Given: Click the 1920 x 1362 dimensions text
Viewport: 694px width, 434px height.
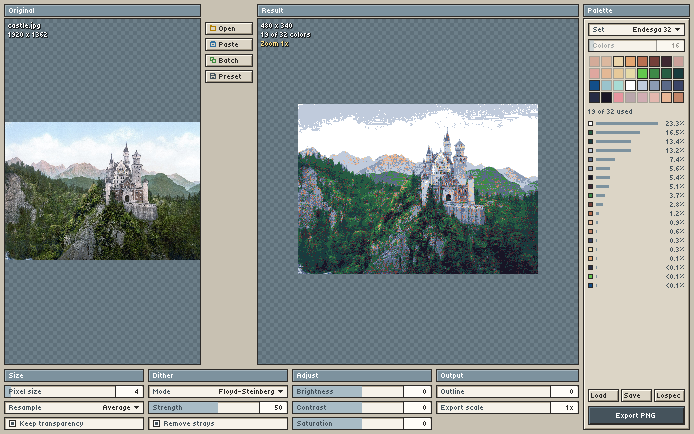Looking at the screenshot, I should click(27, 35).
